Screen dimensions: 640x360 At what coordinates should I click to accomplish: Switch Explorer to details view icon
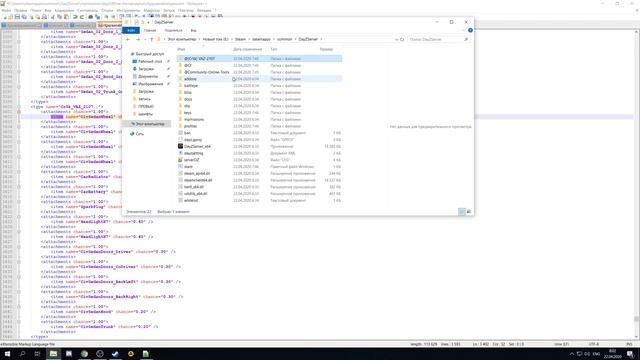(x=462, y=211)
